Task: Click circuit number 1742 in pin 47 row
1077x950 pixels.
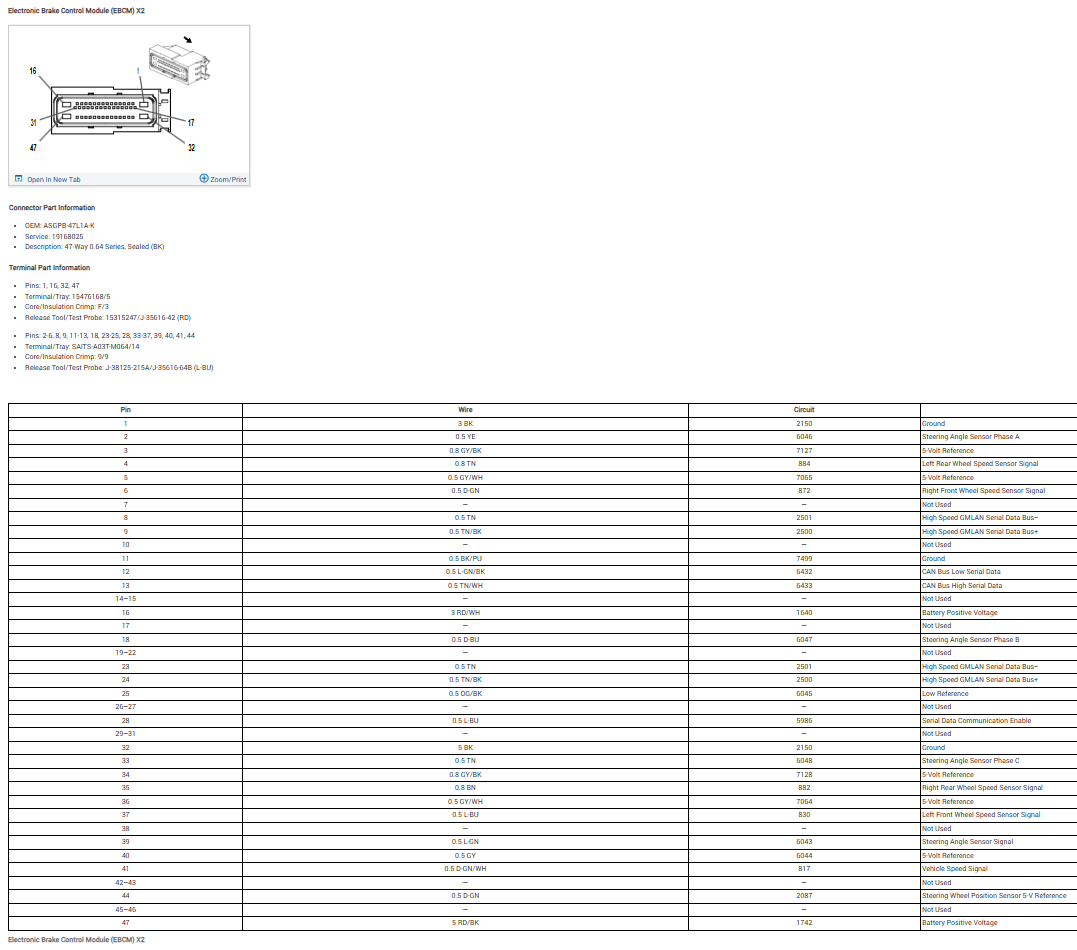Action: click(804, 923)
